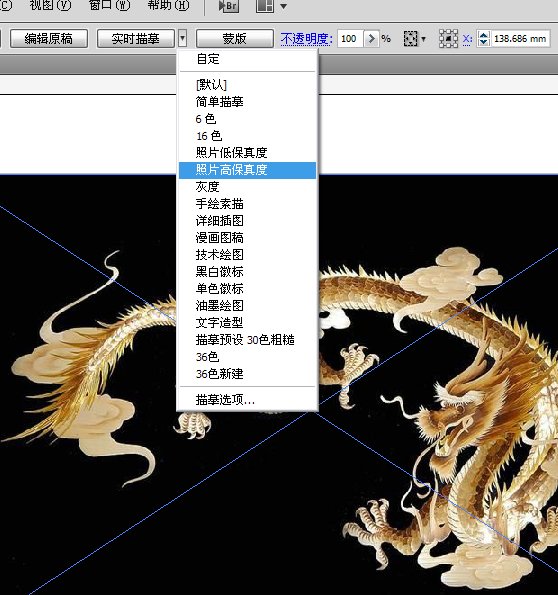The width and height of the screenshot is (558, 595).
Task: Choose the 36色 preset
Action: 247,357
